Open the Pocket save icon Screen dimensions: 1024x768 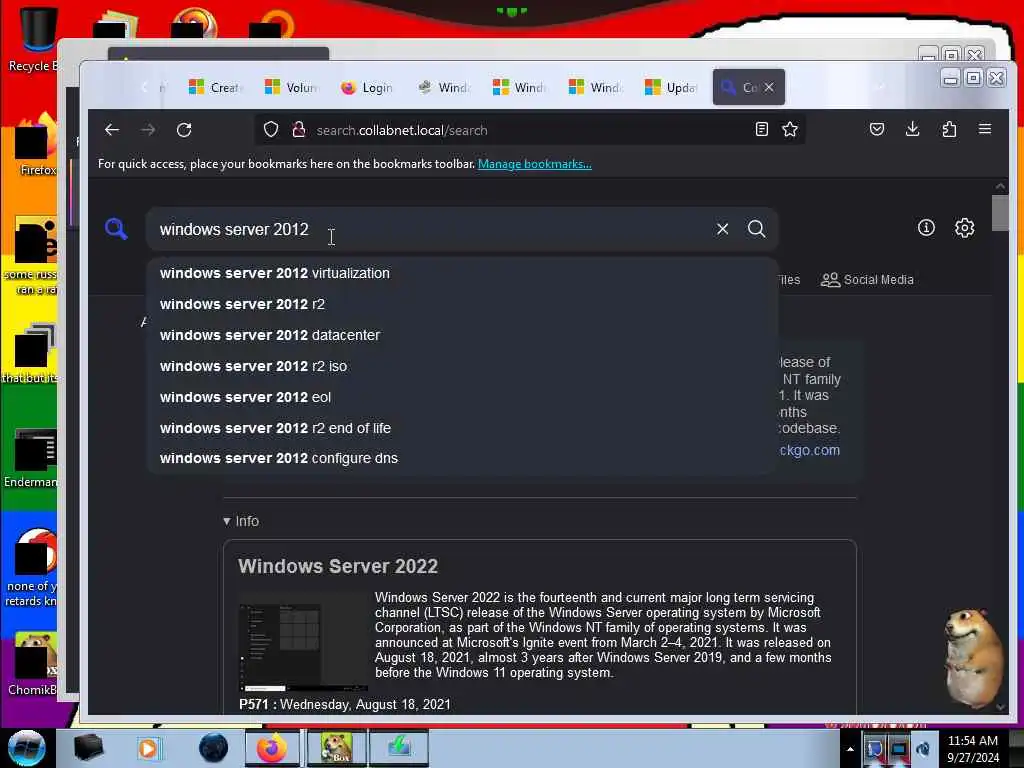(x=877, y=129)
